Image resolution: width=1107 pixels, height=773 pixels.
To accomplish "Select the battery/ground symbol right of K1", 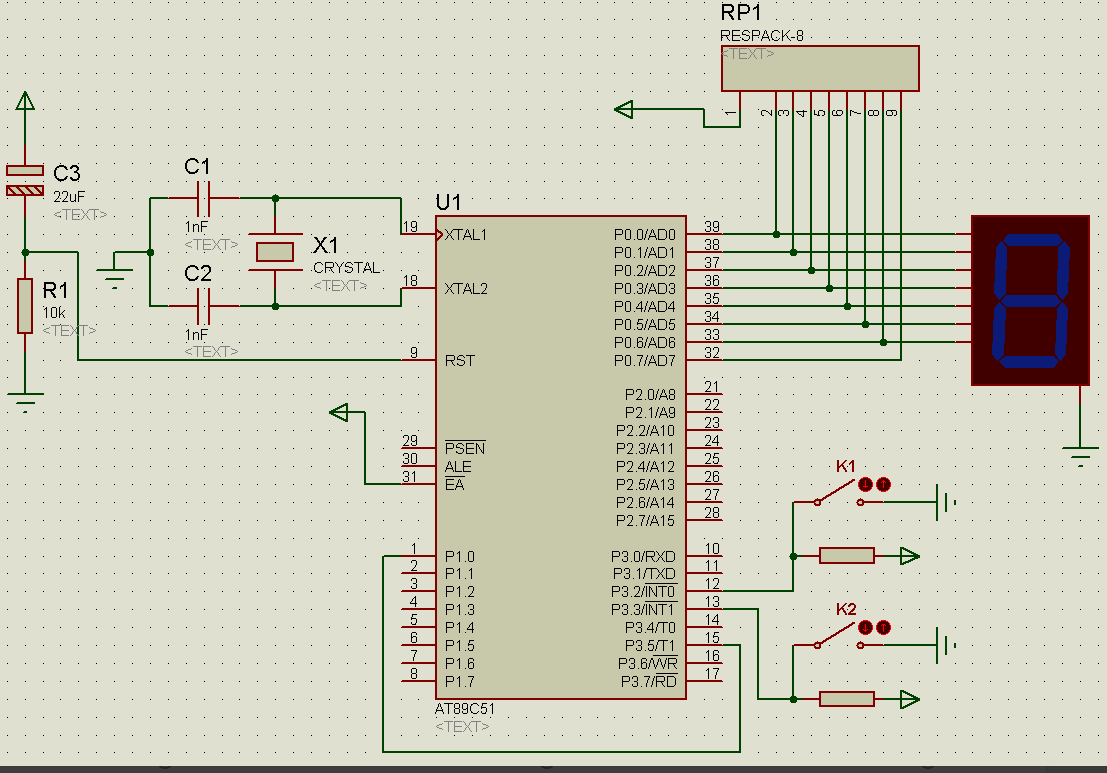I will click(x=945, y=503).
